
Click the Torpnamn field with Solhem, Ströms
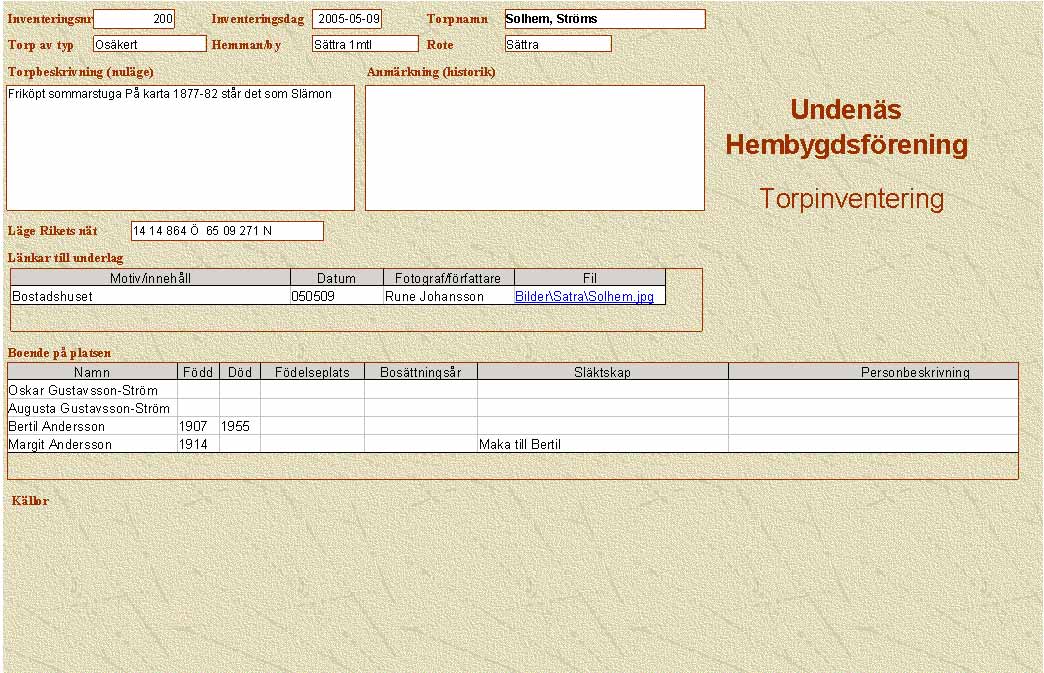coord(604,19)
